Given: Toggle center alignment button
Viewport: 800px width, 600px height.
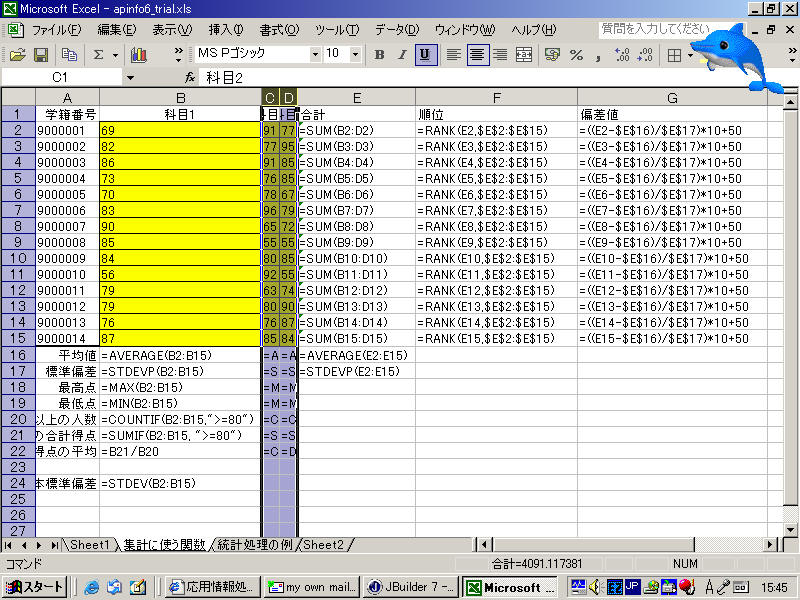Looking at the screenshot, I should pos(478,54).
